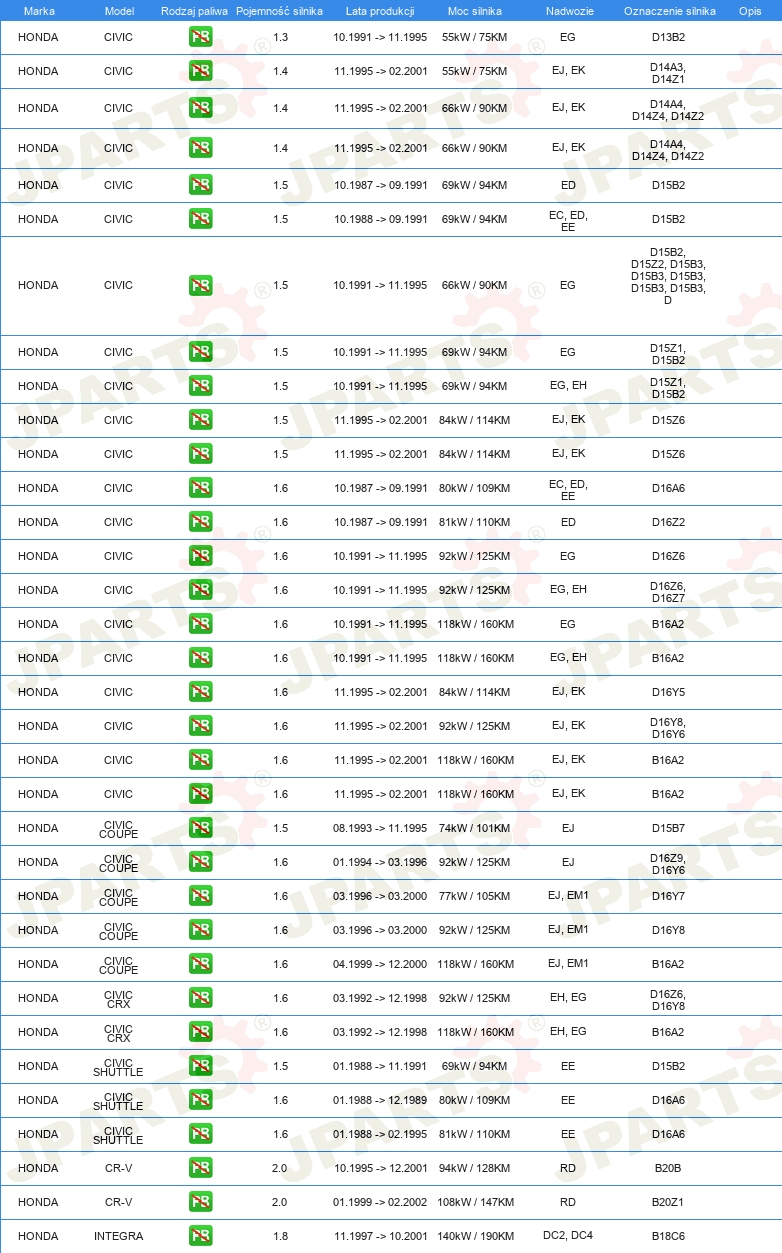Click the fuel icon in the Civic D16Y5 row
Image resolution: width=782 pixels, height=1253 pixels.
click(200, 692)
